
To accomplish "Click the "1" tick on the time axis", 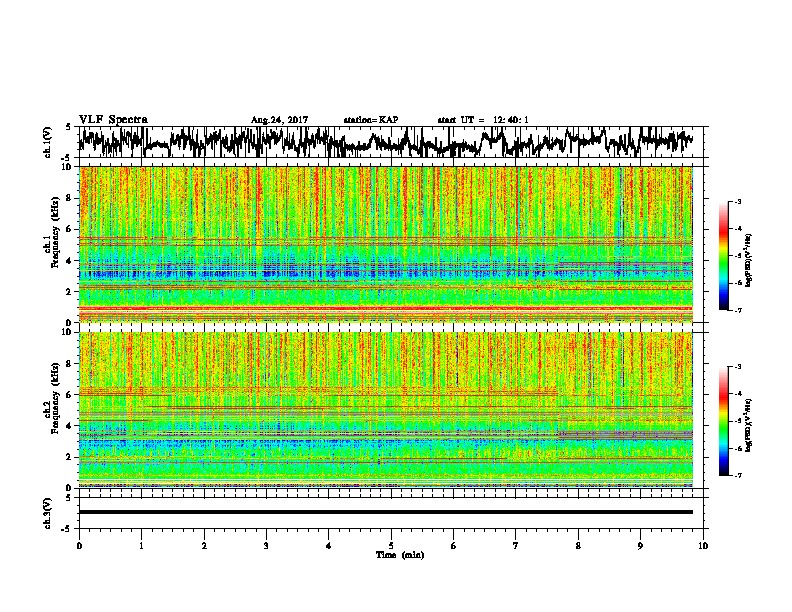I will [141, 546].
